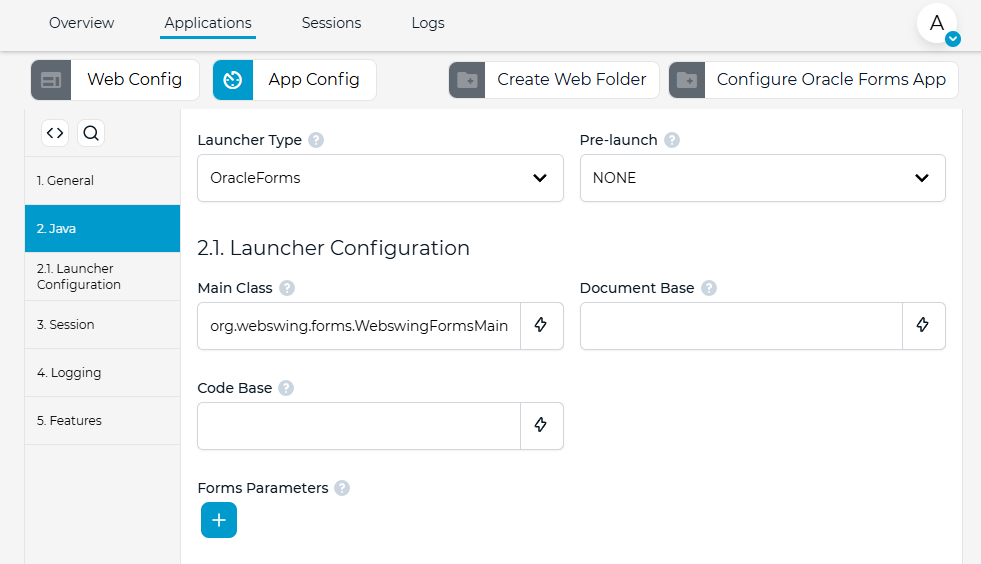Add a new Forms Parameter
This screenshot has height=564, width=981.
(219, 520)
